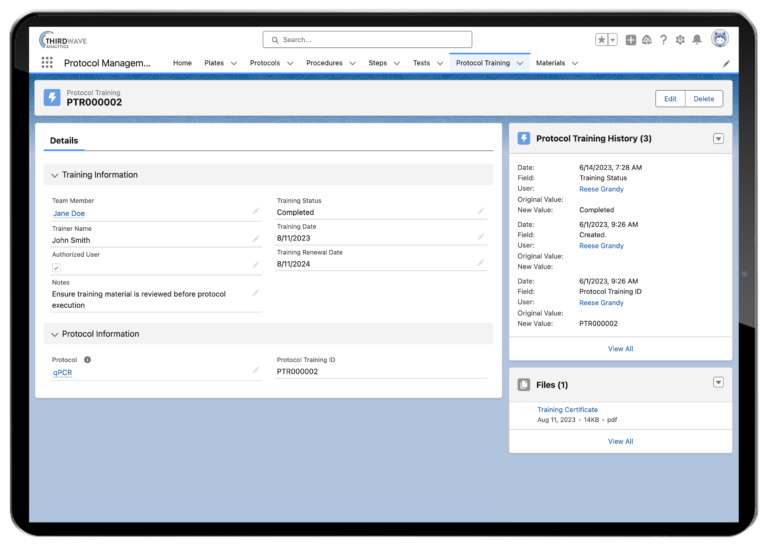Edit the Trainer Name field pencil
The width and height of the screenshot is (768, 549).
[256, 239]
